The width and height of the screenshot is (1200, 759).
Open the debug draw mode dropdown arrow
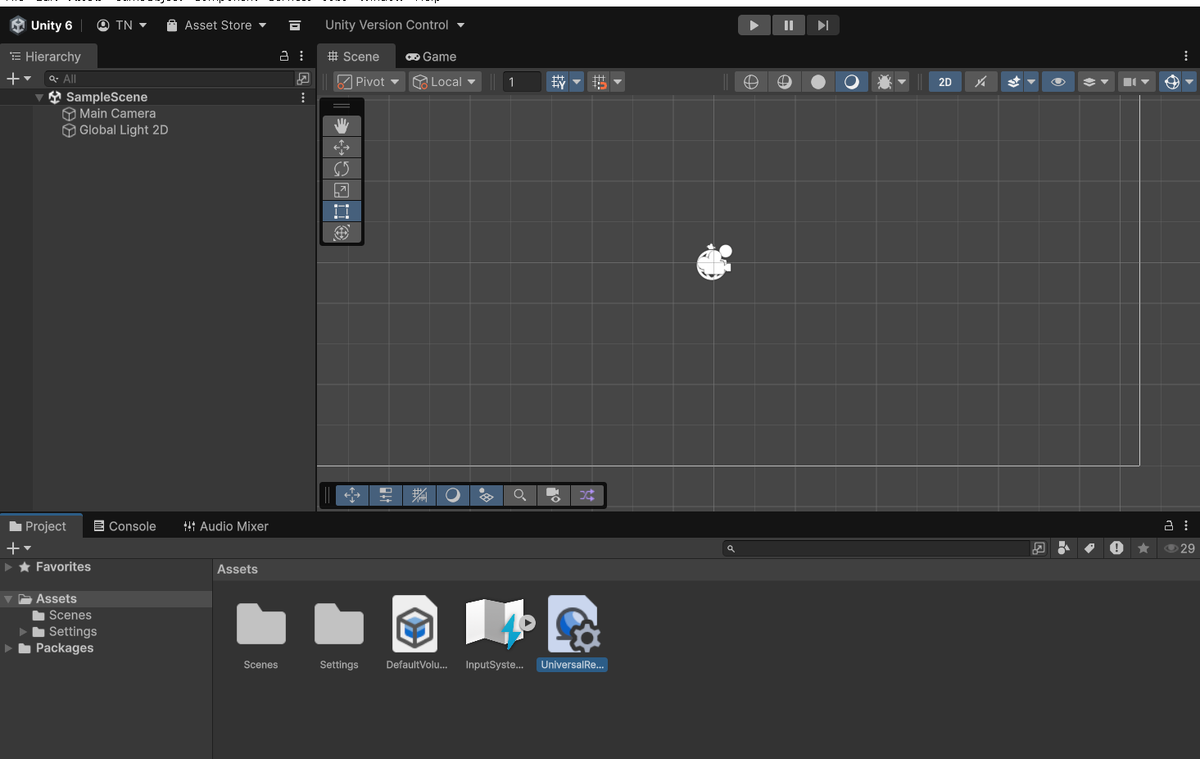[x=903, y=82]
